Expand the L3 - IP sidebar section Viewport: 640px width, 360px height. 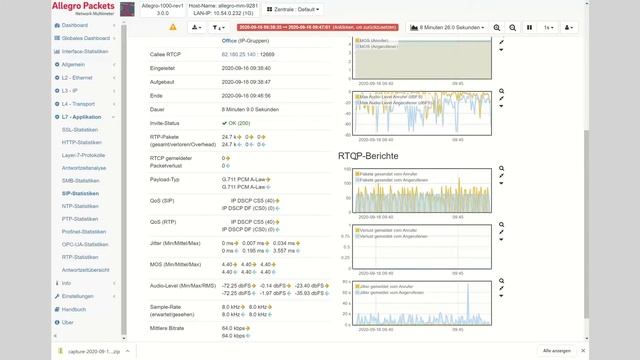[x=69, y=91]
